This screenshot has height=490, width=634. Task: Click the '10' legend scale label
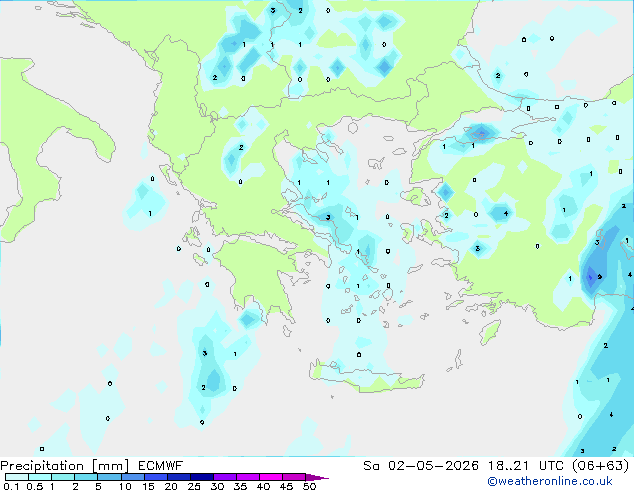[125, 486]
